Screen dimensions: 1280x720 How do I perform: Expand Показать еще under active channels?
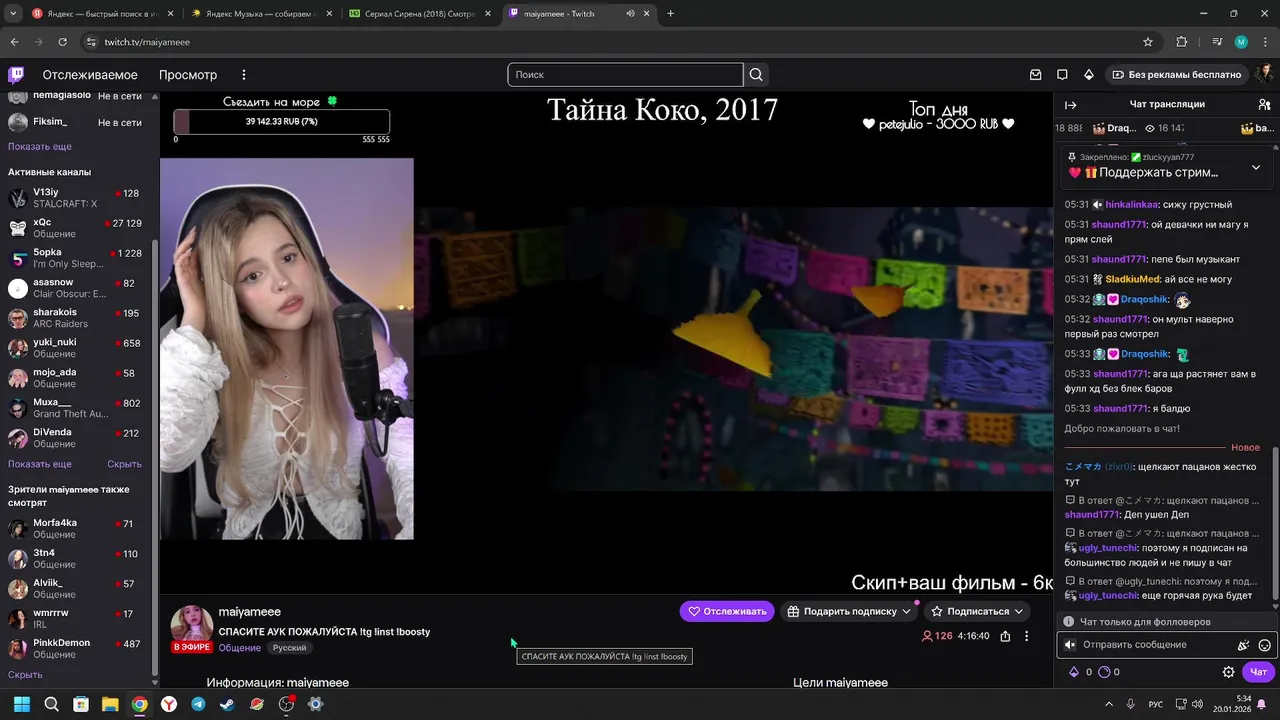pos(40,464)
